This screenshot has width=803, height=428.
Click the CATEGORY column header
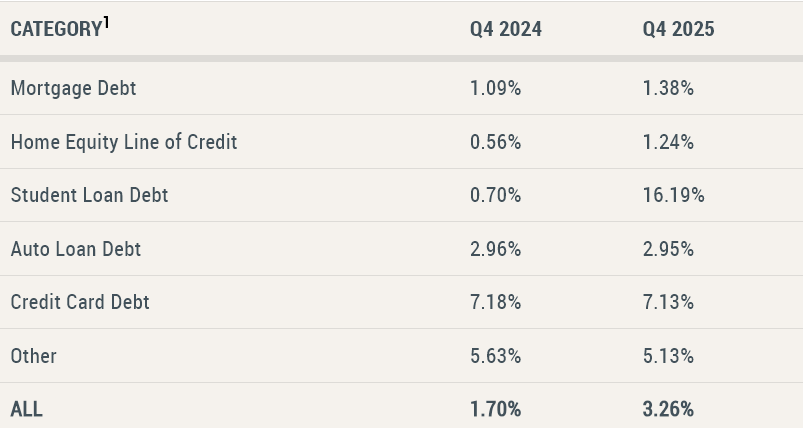coord(53,30)
